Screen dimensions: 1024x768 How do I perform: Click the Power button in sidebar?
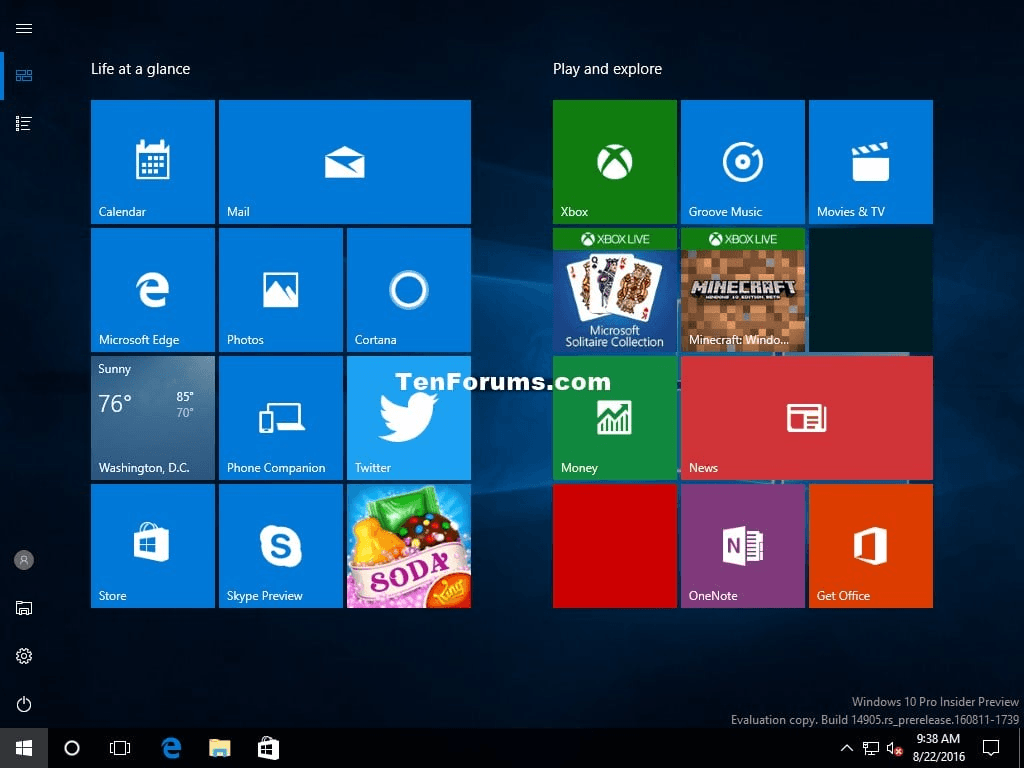[x=24, y=704]
